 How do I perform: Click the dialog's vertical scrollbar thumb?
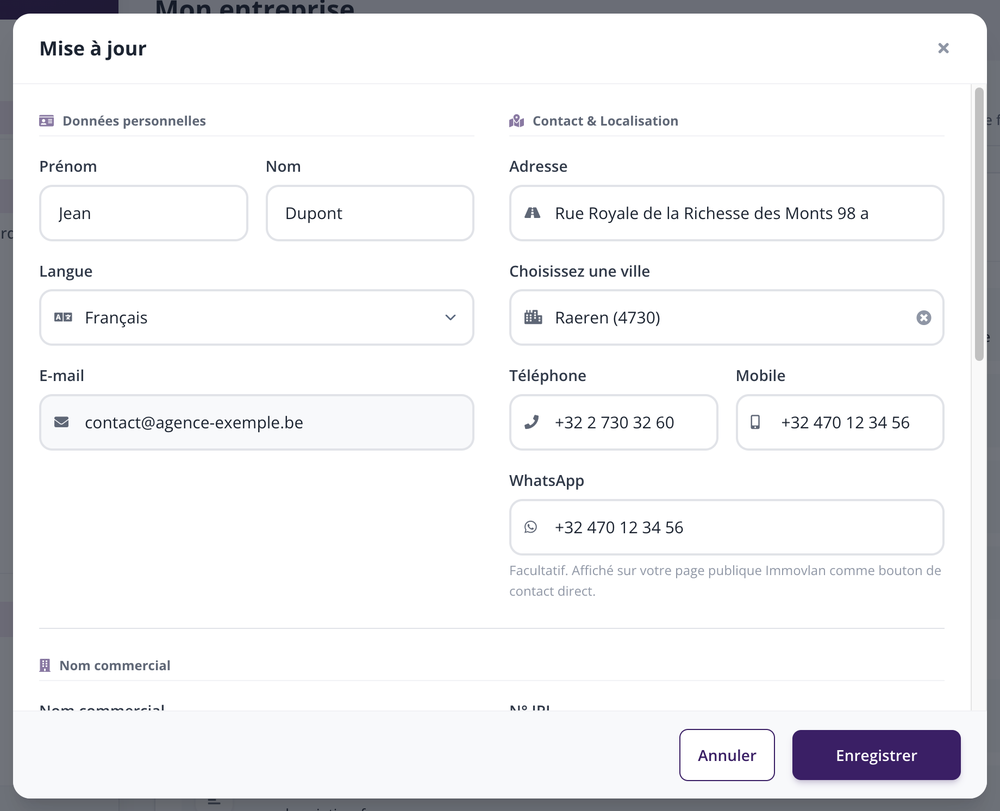pyautogui.click(x=980, y=224)
